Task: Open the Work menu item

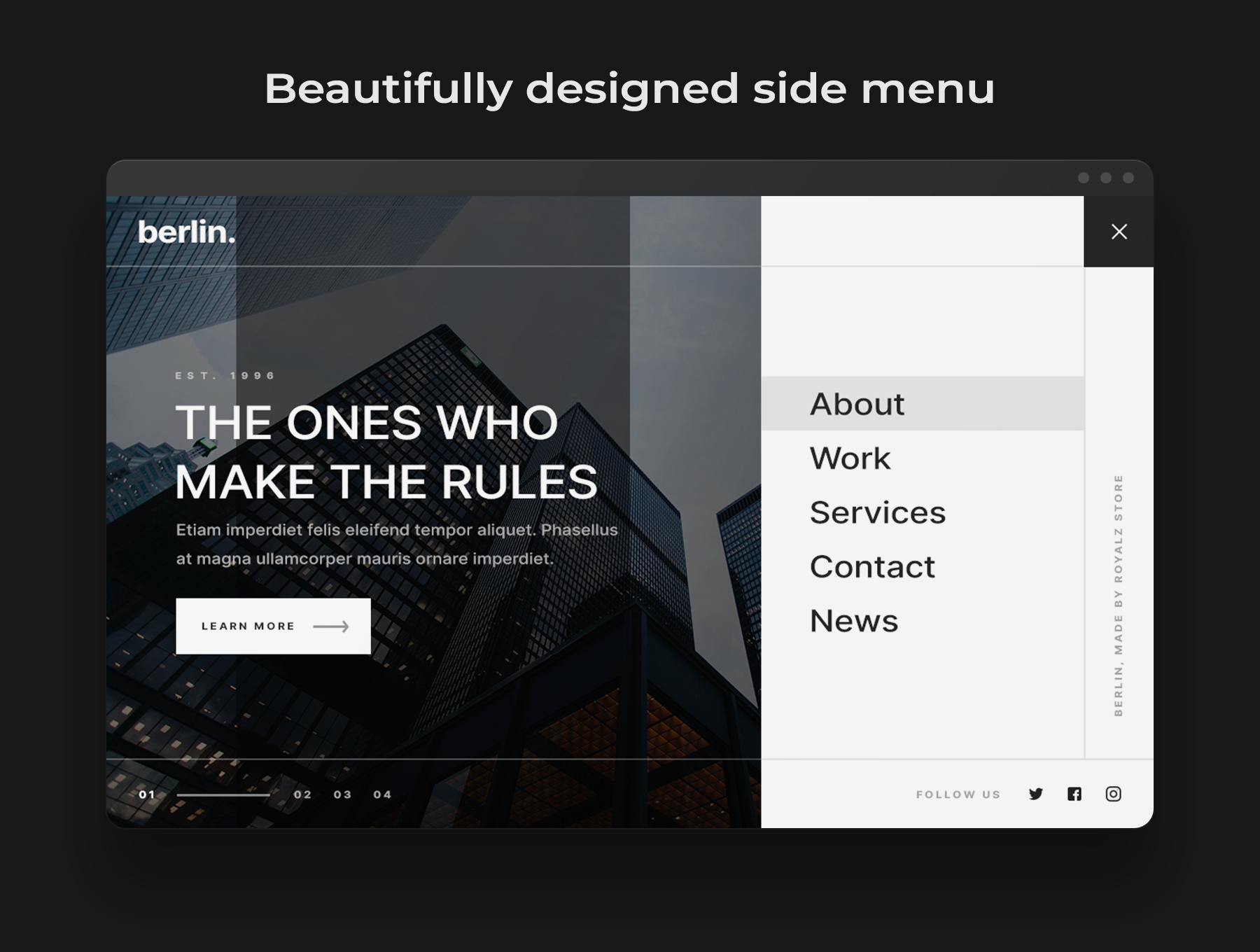Action: click(x=850, y=458)
